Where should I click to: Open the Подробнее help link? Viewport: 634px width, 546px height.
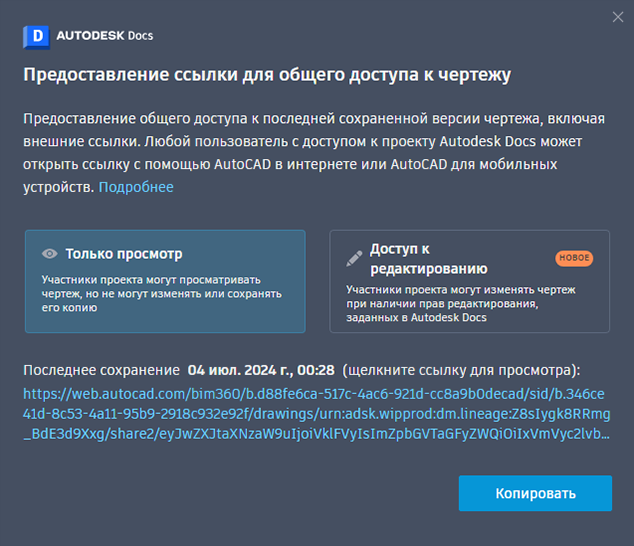136,187
